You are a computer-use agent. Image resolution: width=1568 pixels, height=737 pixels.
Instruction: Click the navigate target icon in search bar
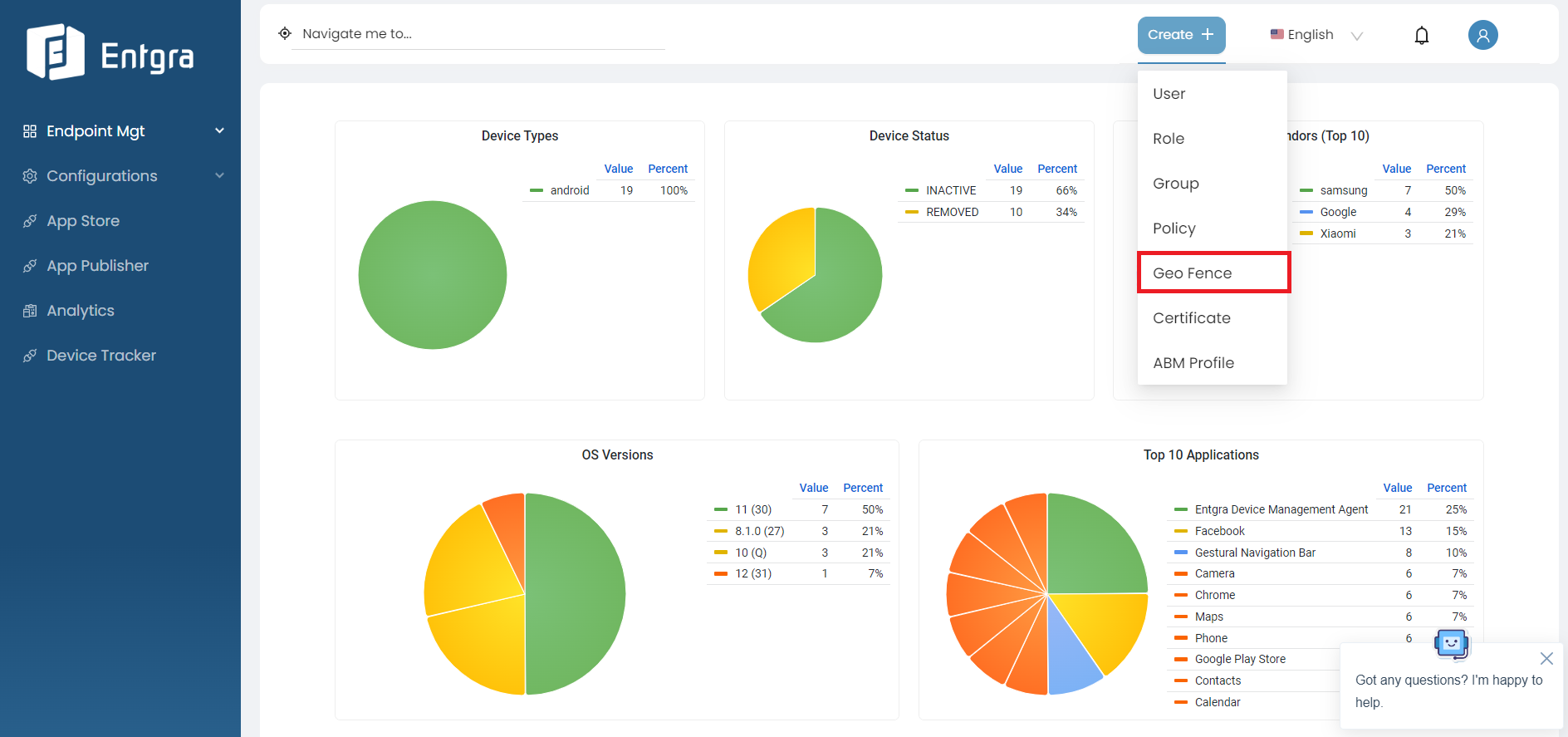tap(285, 34)
